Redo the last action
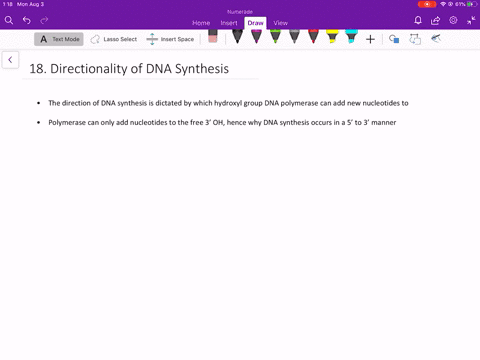The width and height of the screenshot is (480, 360). click(44, 20)
